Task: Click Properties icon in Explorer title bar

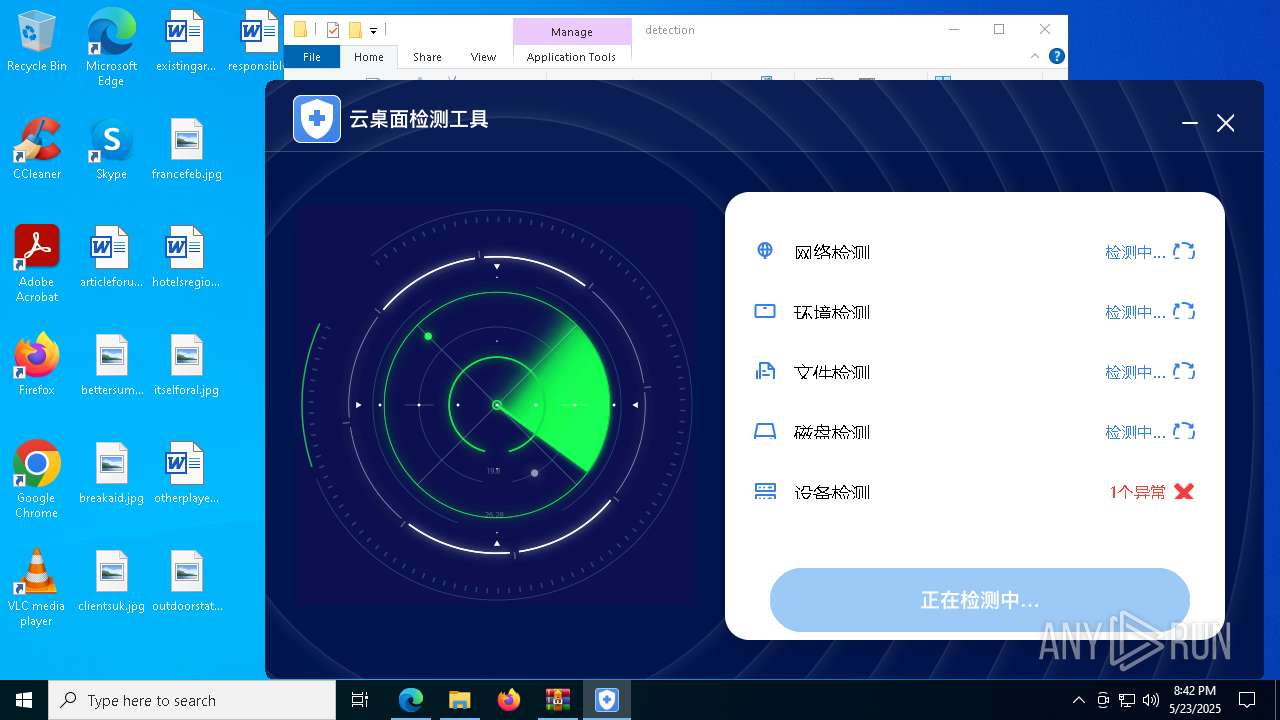Action: [333, 30]
